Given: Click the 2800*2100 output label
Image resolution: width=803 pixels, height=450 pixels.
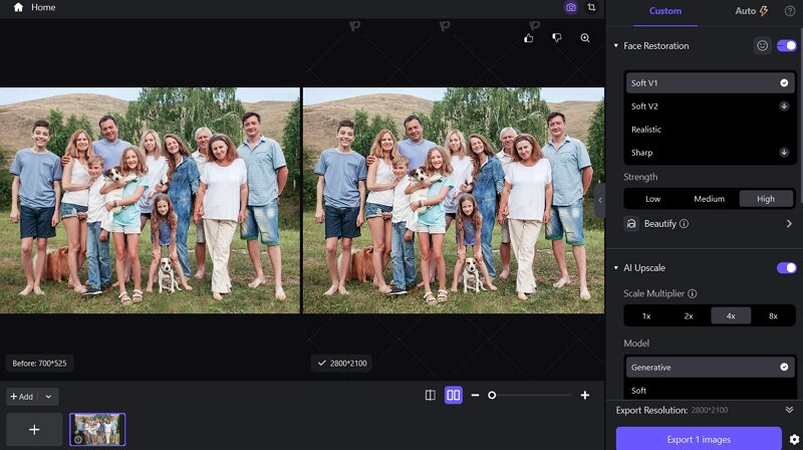Looking at the screenshot, I should pos(342,363).
